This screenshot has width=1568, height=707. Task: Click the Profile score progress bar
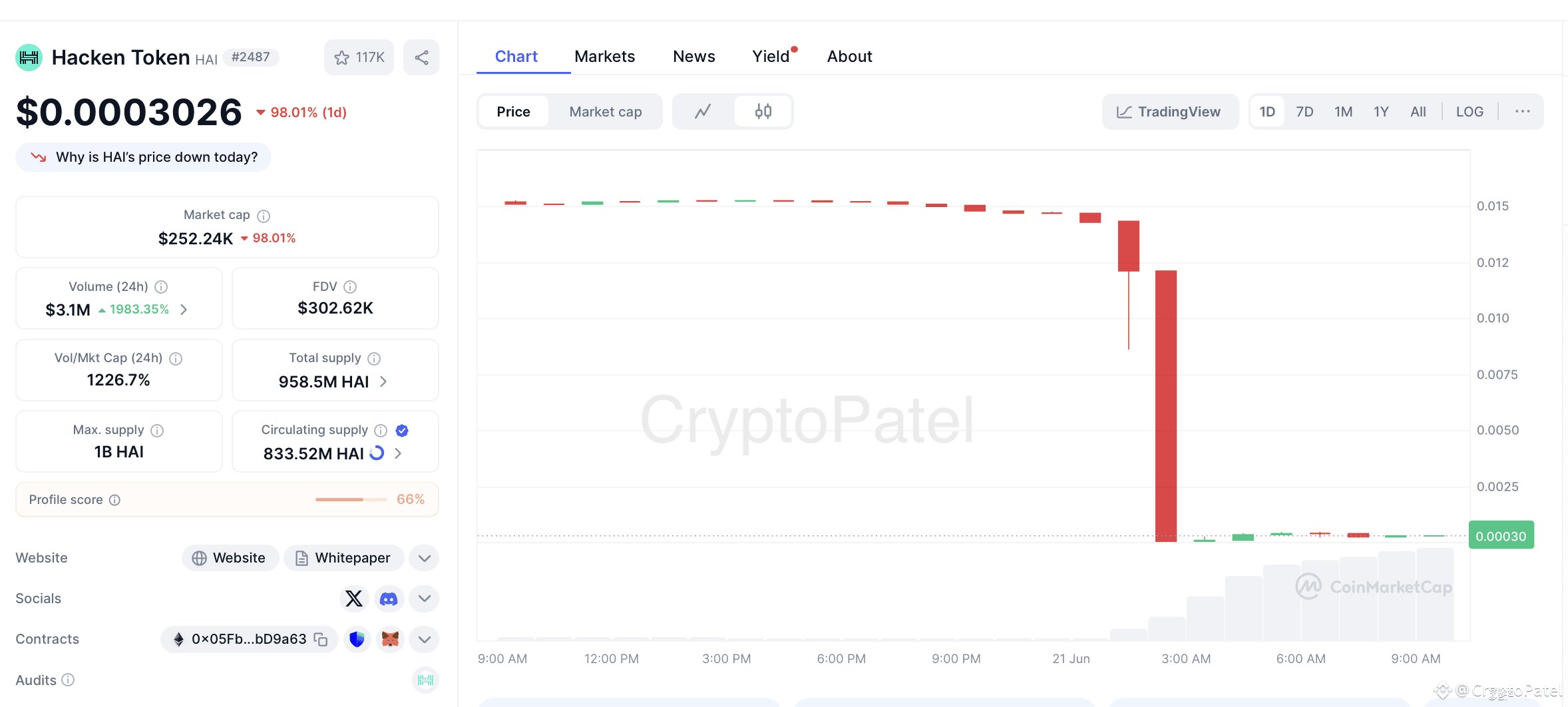[x=351, y=499]
